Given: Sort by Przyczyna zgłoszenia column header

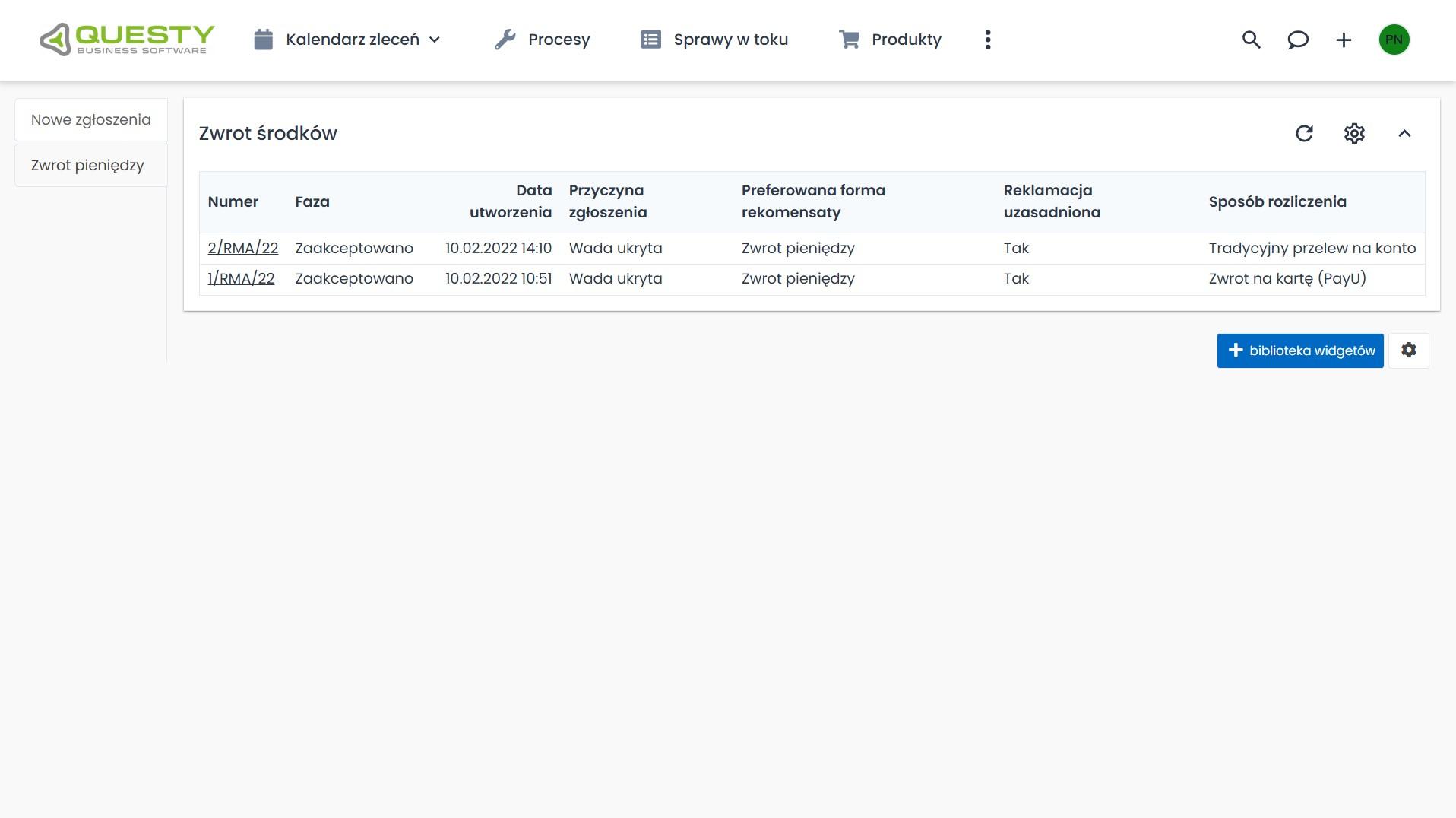Looking at the screenshot, I should (x=608, y=201).
